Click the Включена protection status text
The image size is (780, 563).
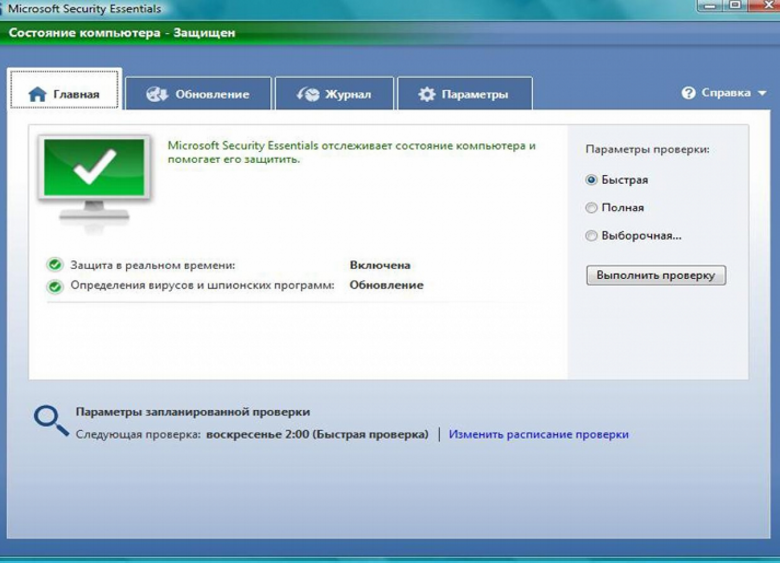point(380,265)
